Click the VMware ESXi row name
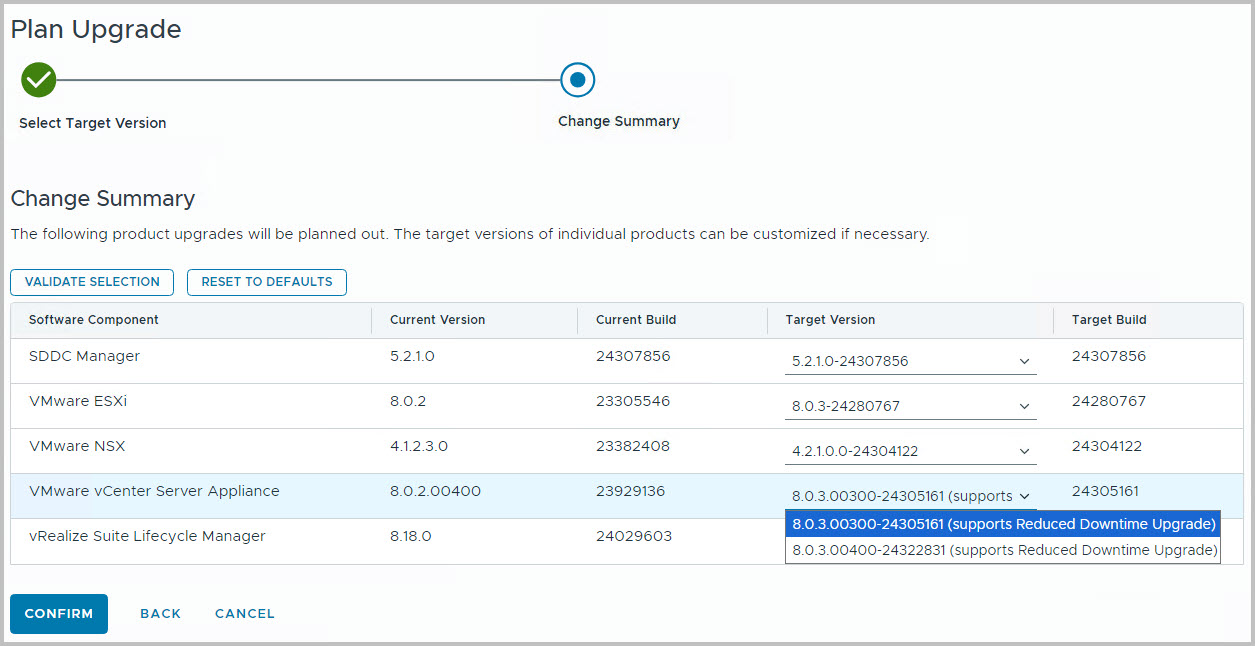This screenshot has height=646, width=1255. point(78,401)
